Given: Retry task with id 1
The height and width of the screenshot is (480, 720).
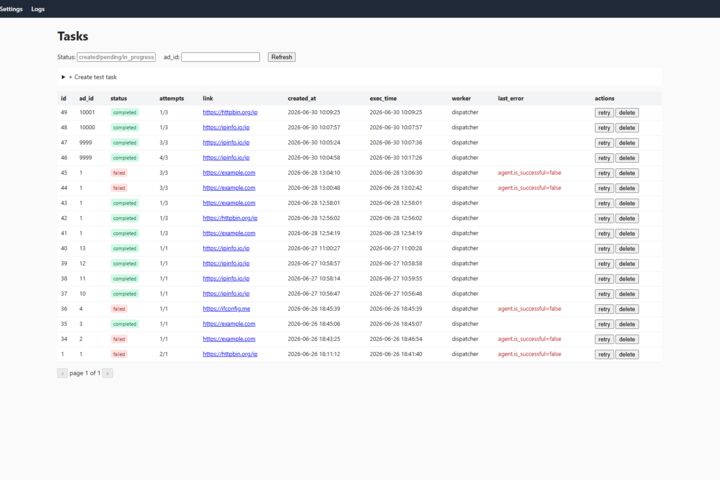Looking at the screenshot, I should coord(604,355).
